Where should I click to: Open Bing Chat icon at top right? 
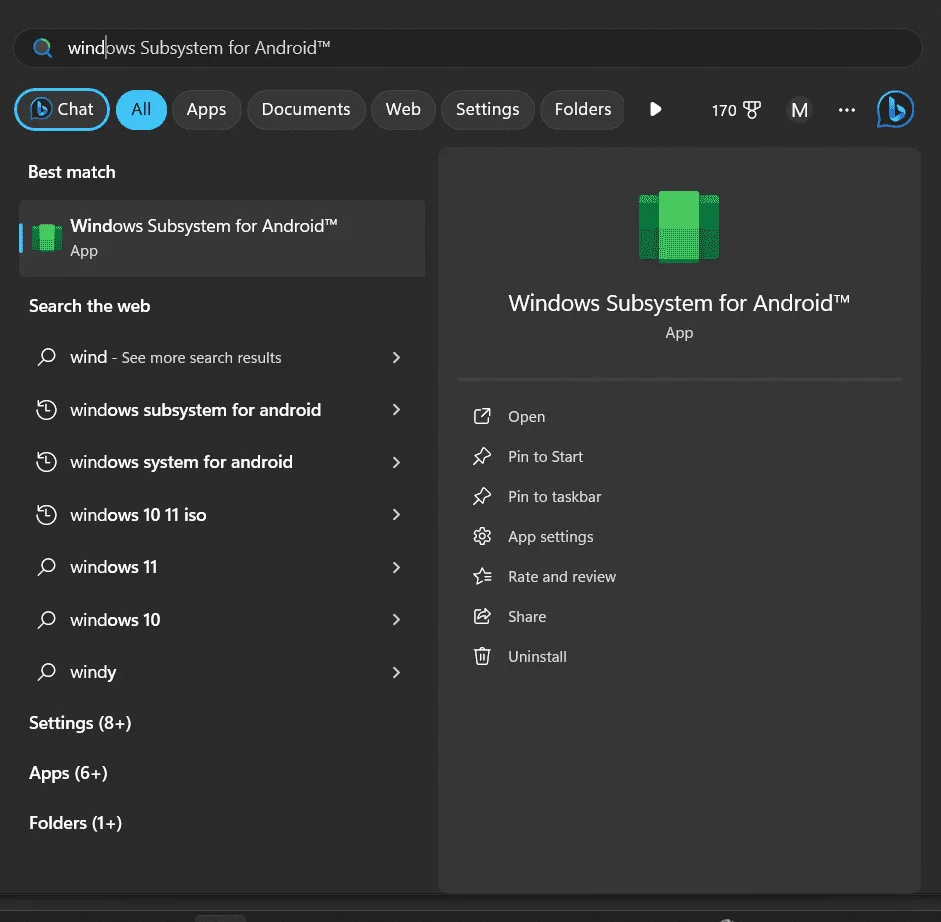pyautogui.click(x=895, y=109)
